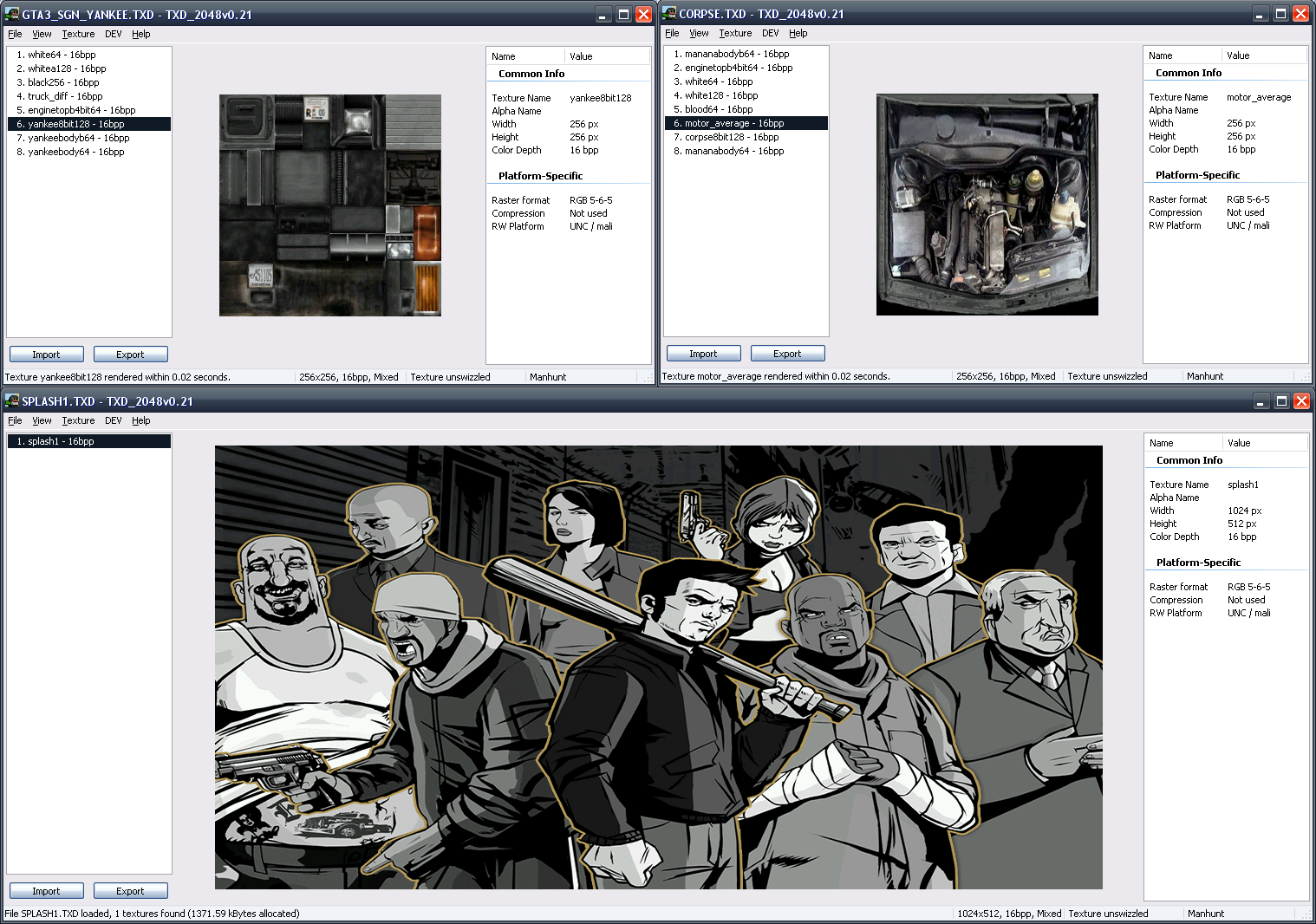
Task: Click Export button in the CORPSE window
Action: pyautogui.click(x=787, y=354)
